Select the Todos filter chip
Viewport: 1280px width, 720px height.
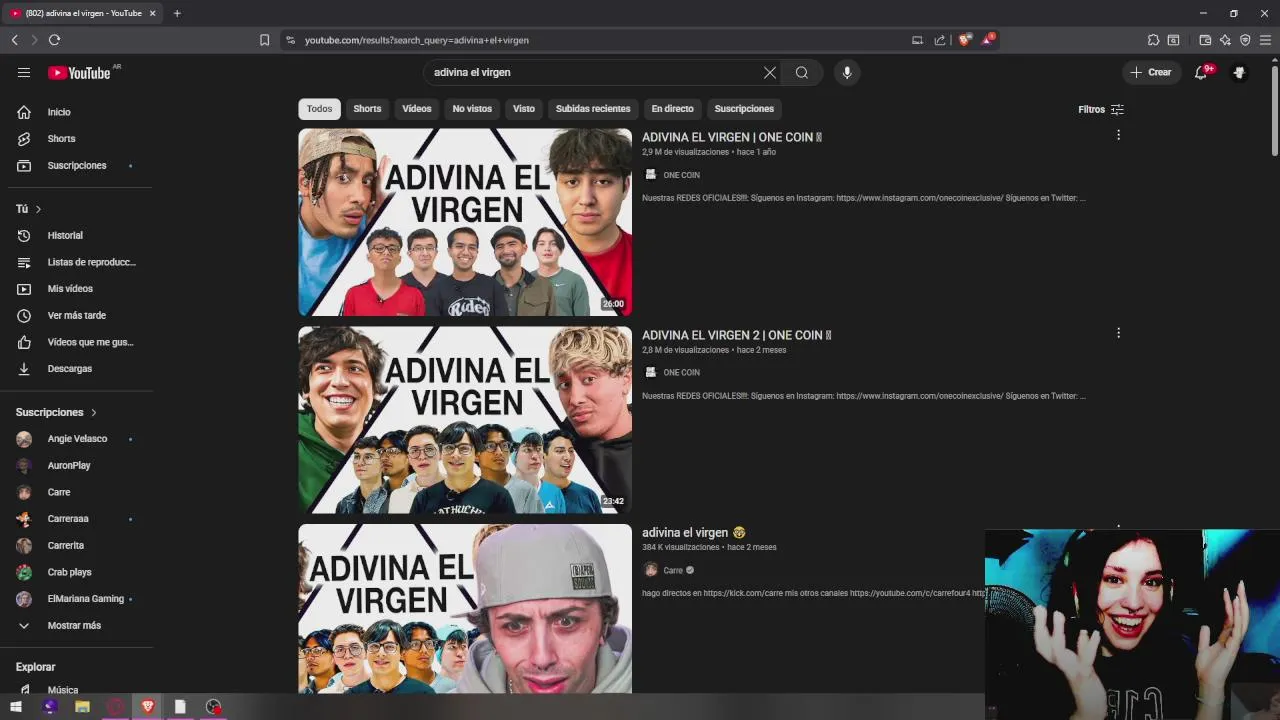319,109
